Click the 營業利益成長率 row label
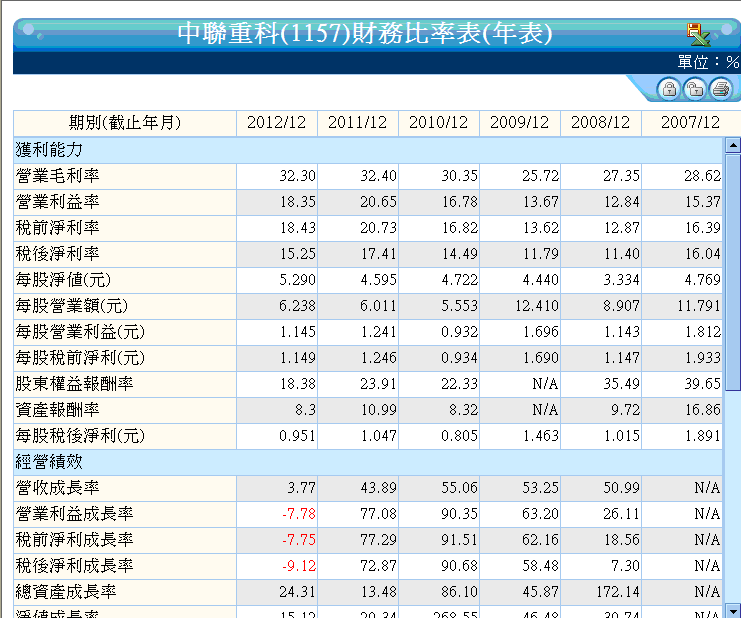The image size is (741, 618). point(75,514)
